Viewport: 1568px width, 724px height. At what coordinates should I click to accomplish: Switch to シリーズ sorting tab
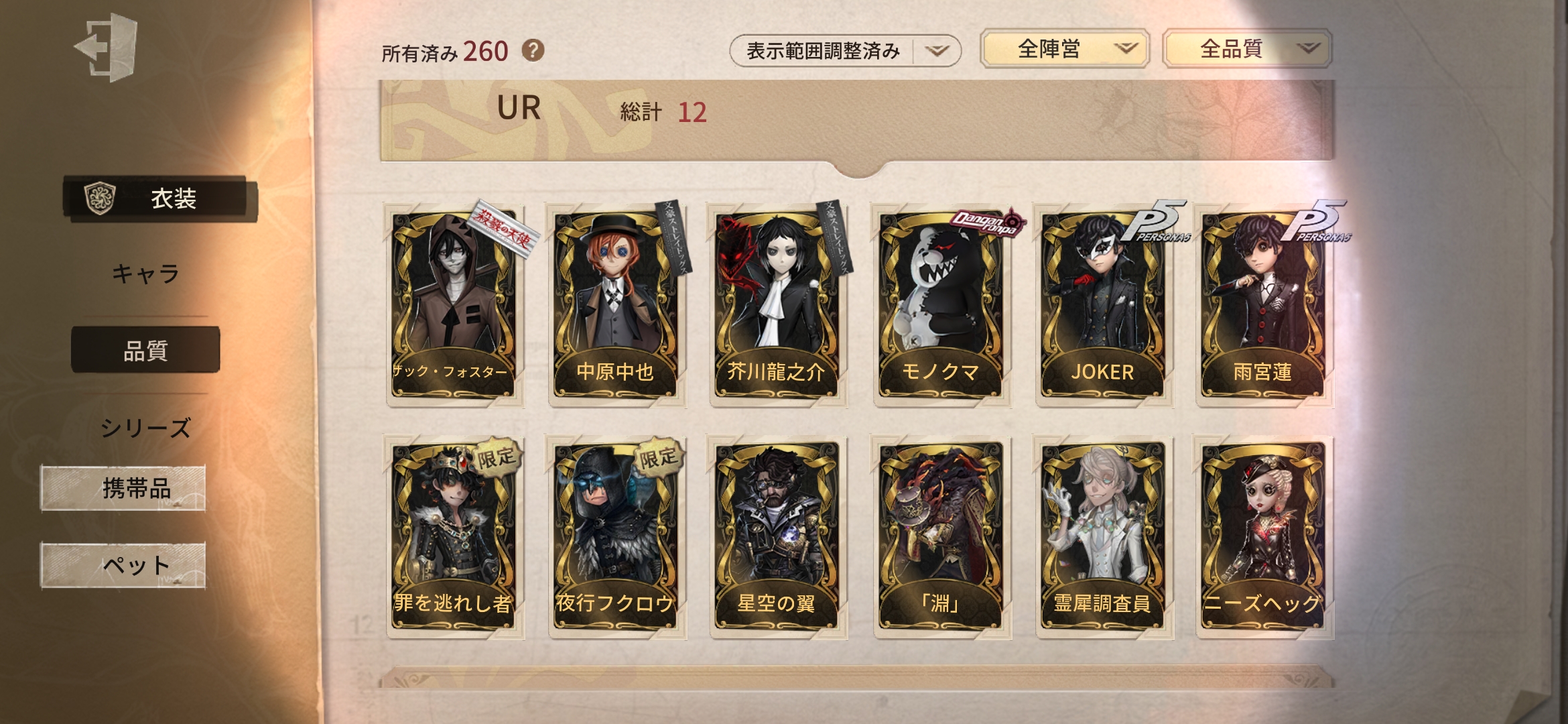point(145,428)
